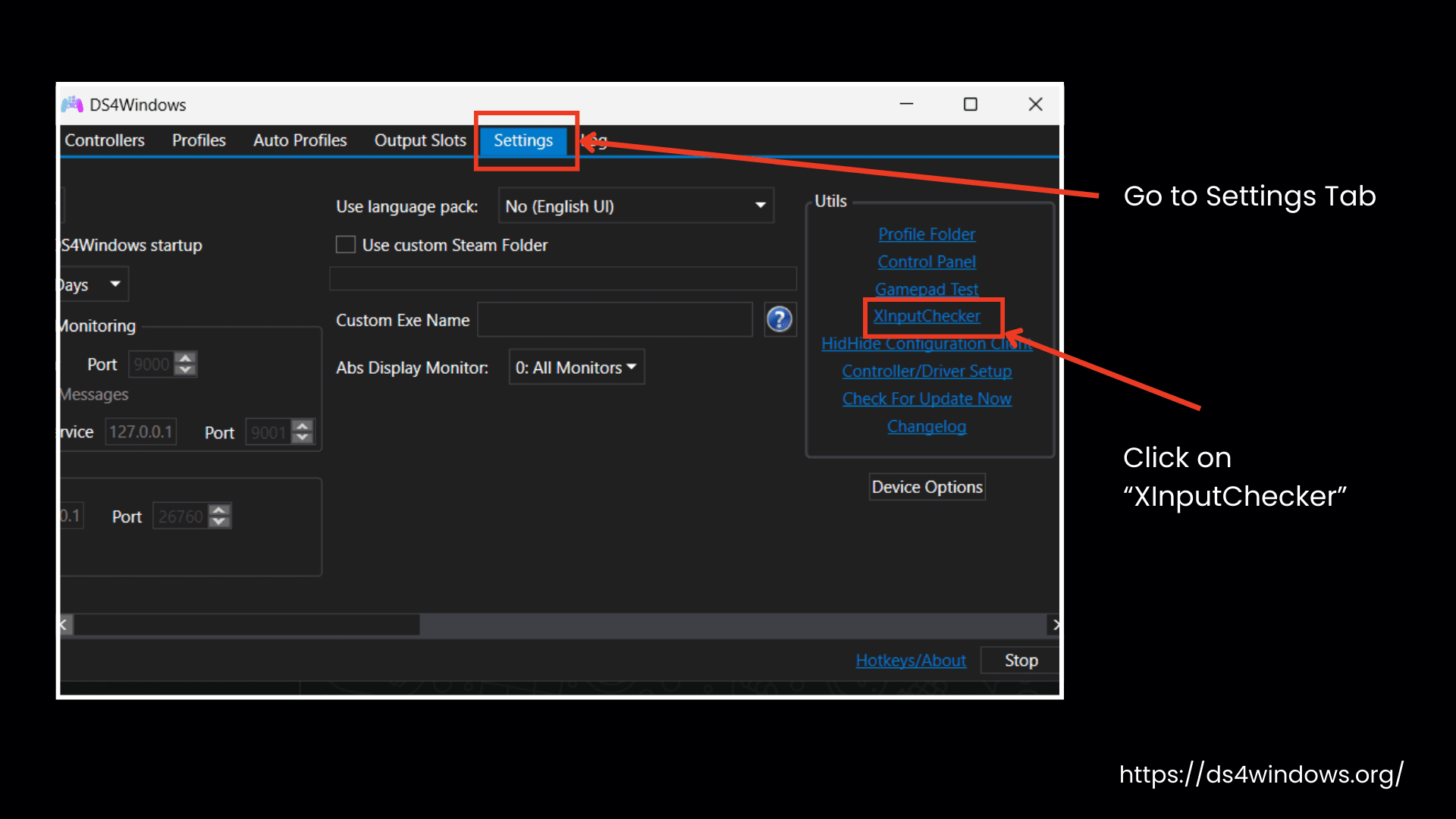This screenshot has height=819, width=1456.
Task: Click the scrollbar left arrow
Action: click(x=65, y=625)
